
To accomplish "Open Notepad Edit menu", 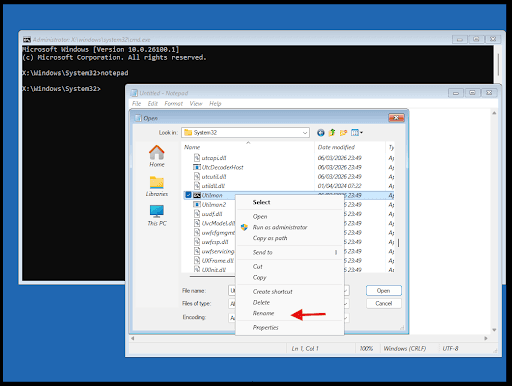I will tap(152, 104).
